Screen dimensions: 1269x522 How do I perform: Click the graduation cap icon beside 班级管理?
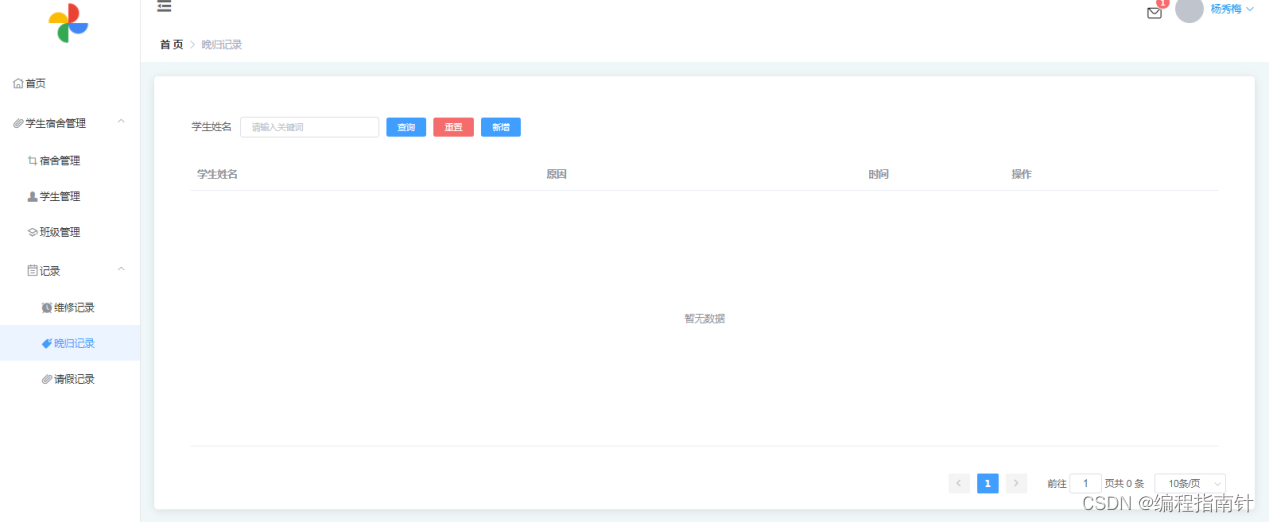[x=33, y=232]
